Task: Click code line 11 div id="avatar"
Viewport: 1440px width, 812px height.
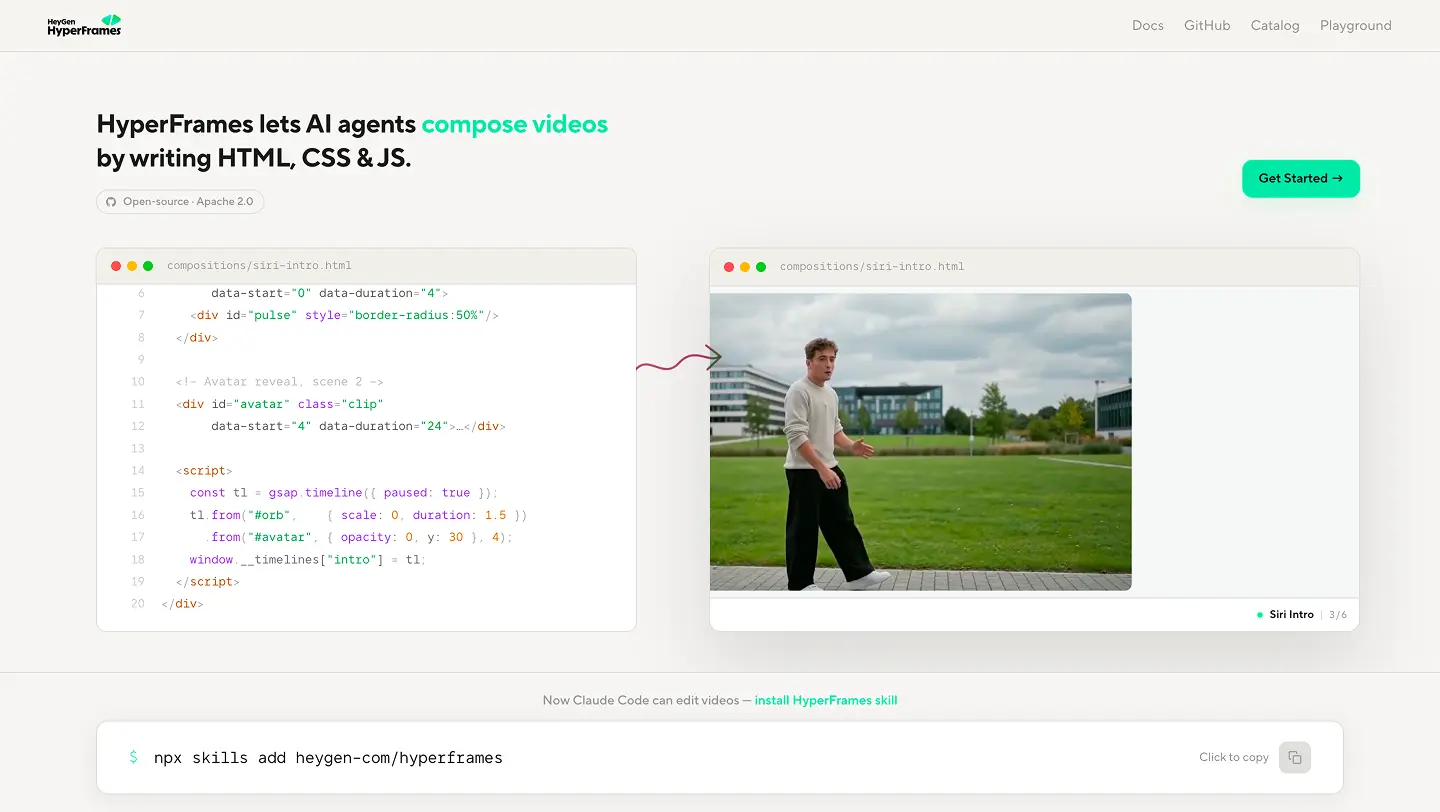Action: (x=280, y=404)
